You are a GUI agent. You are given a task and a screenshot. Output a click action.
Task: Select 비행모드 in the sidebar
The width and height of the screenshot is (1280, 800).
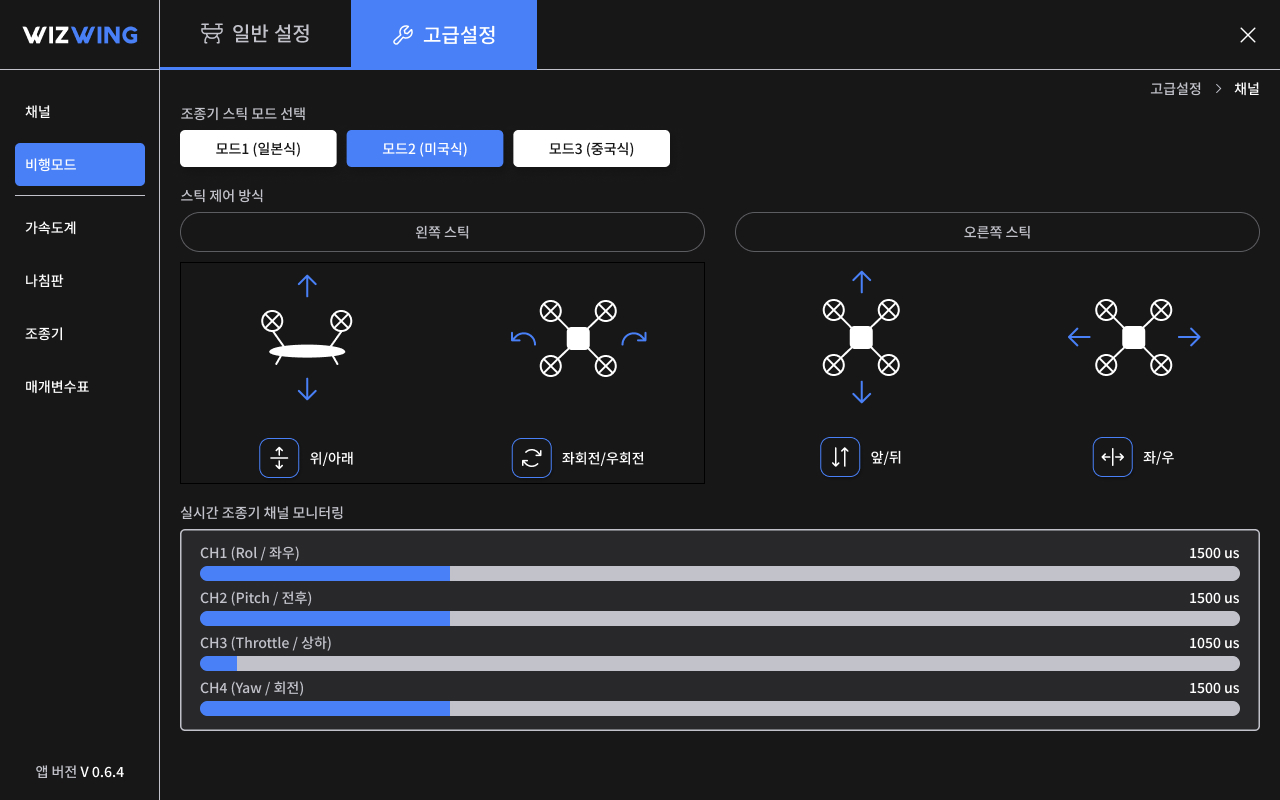pos(80,165)
